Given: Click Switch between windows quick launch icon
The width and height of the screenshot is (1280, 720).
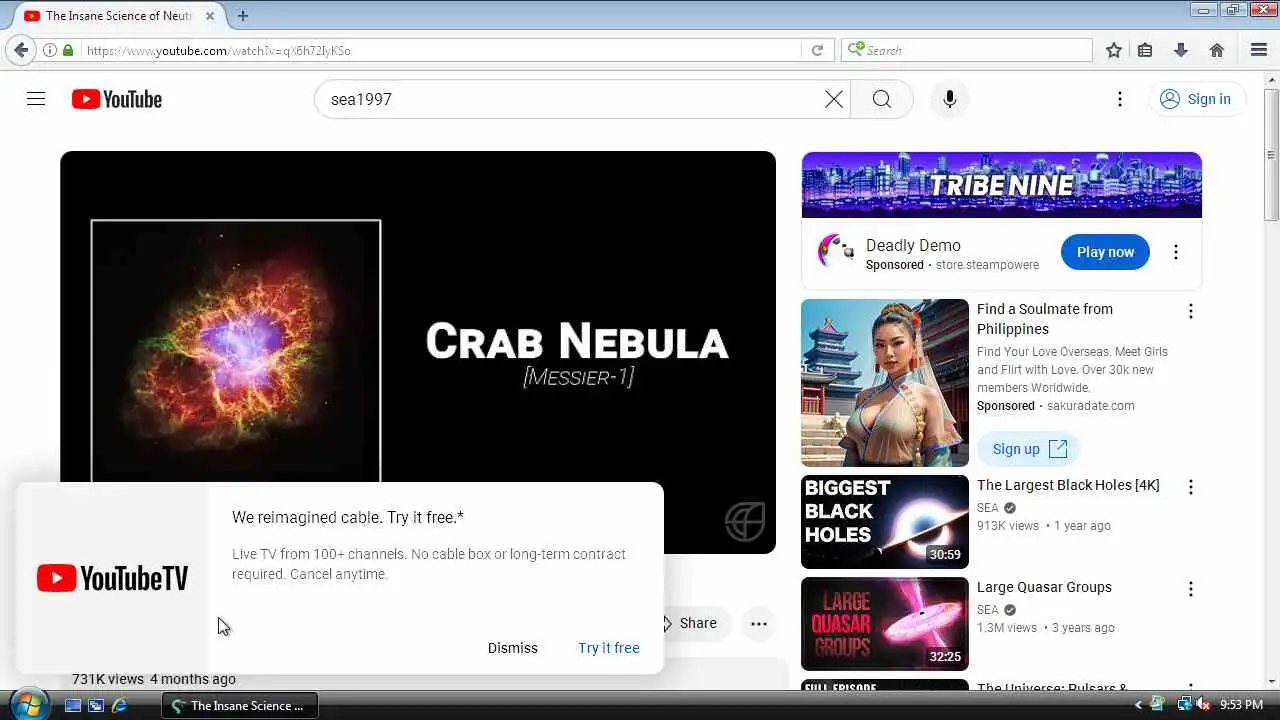Looking at the screenshot, I should 96,705.
